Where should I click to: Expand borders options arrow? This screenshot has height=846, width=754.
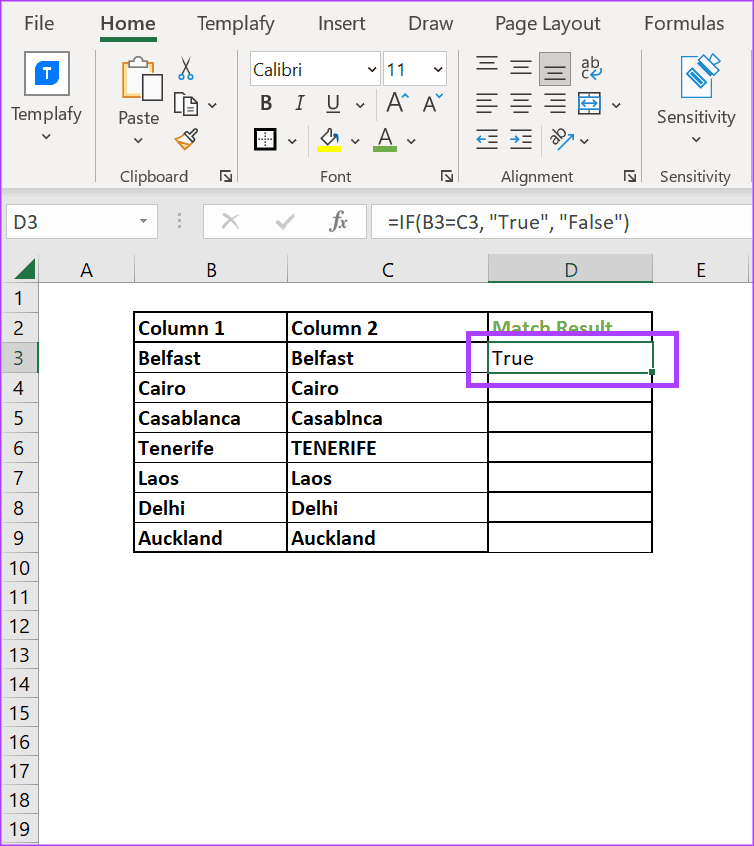(292, 142)
